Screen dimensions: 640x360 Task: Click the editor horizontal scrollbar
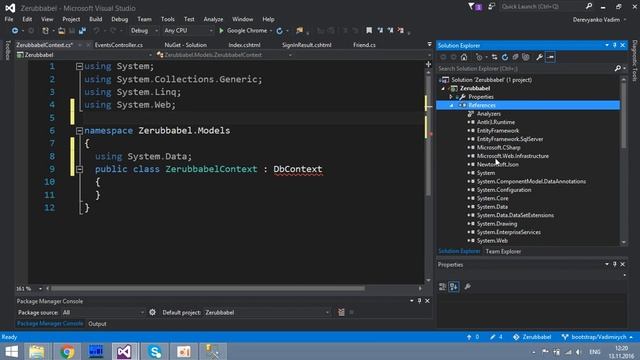coord(208,288)
